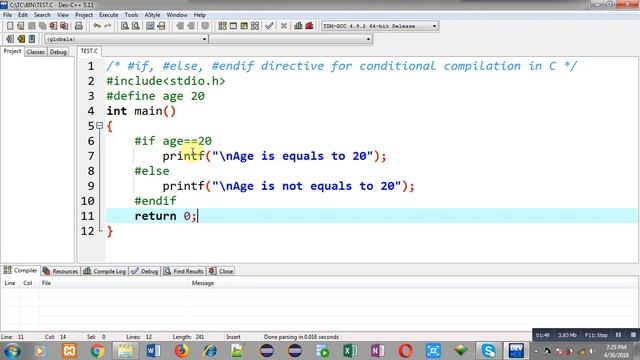The height and width of the screenshot is (360, 640).
Task: Click the Stop execution X icon
Action: 284,26
